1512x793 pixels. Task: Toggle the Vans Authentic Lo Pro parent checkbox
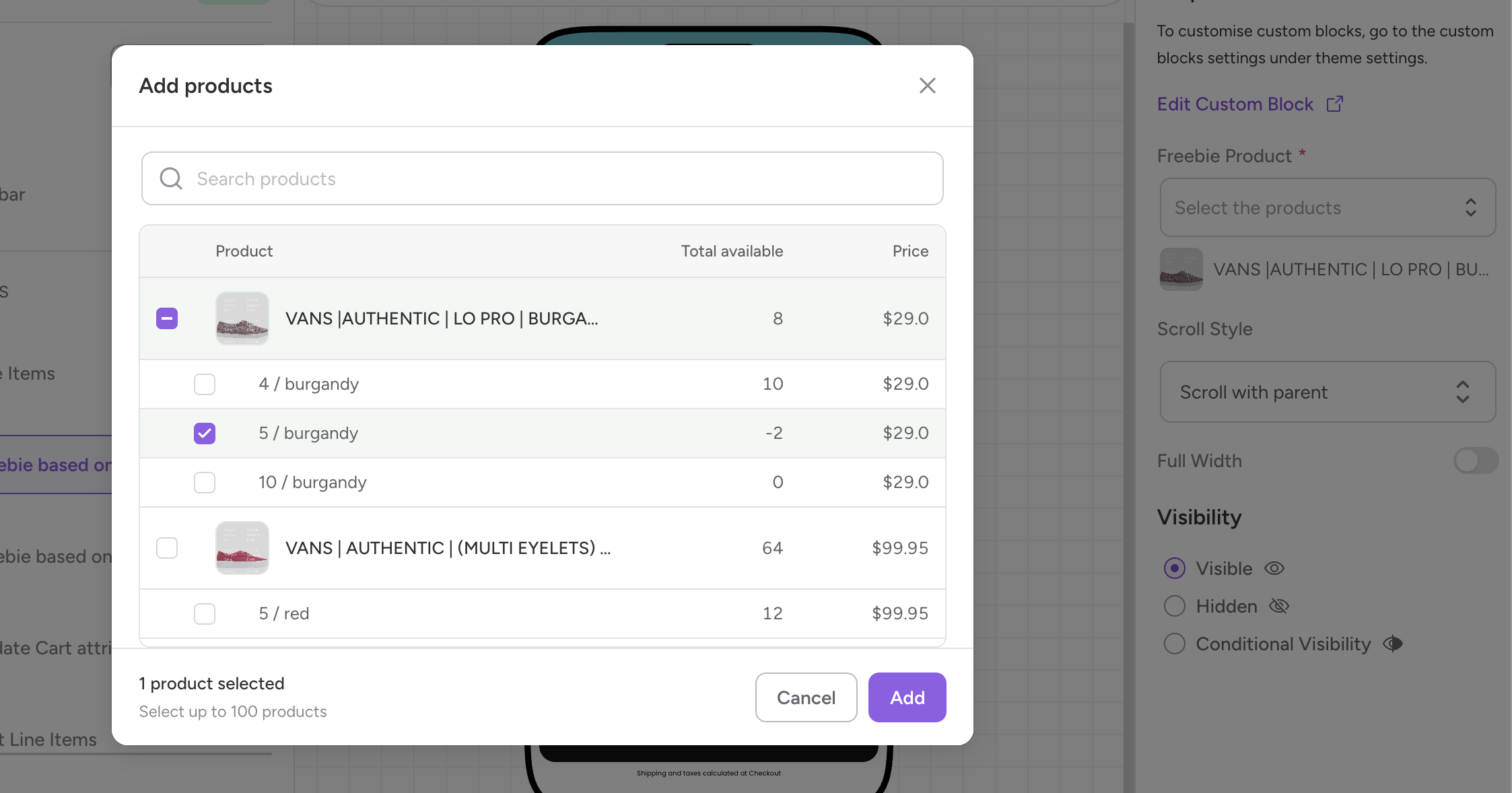pyautogui.click(x=167, y=318)
